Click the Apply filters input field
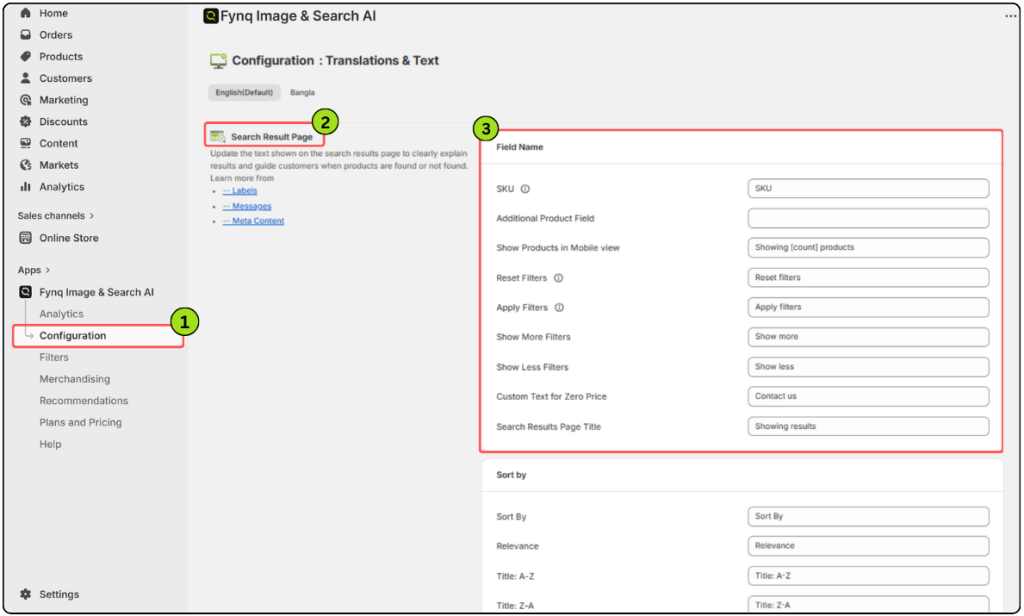1024x616 pixels. coord(868,307)
